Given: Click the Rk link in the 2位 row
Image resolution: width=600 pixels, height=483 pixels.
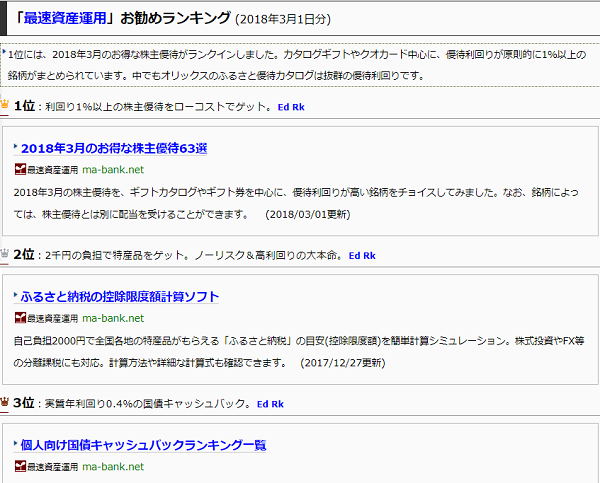Looking at the screenshot, I should click(x=370, y=256).
